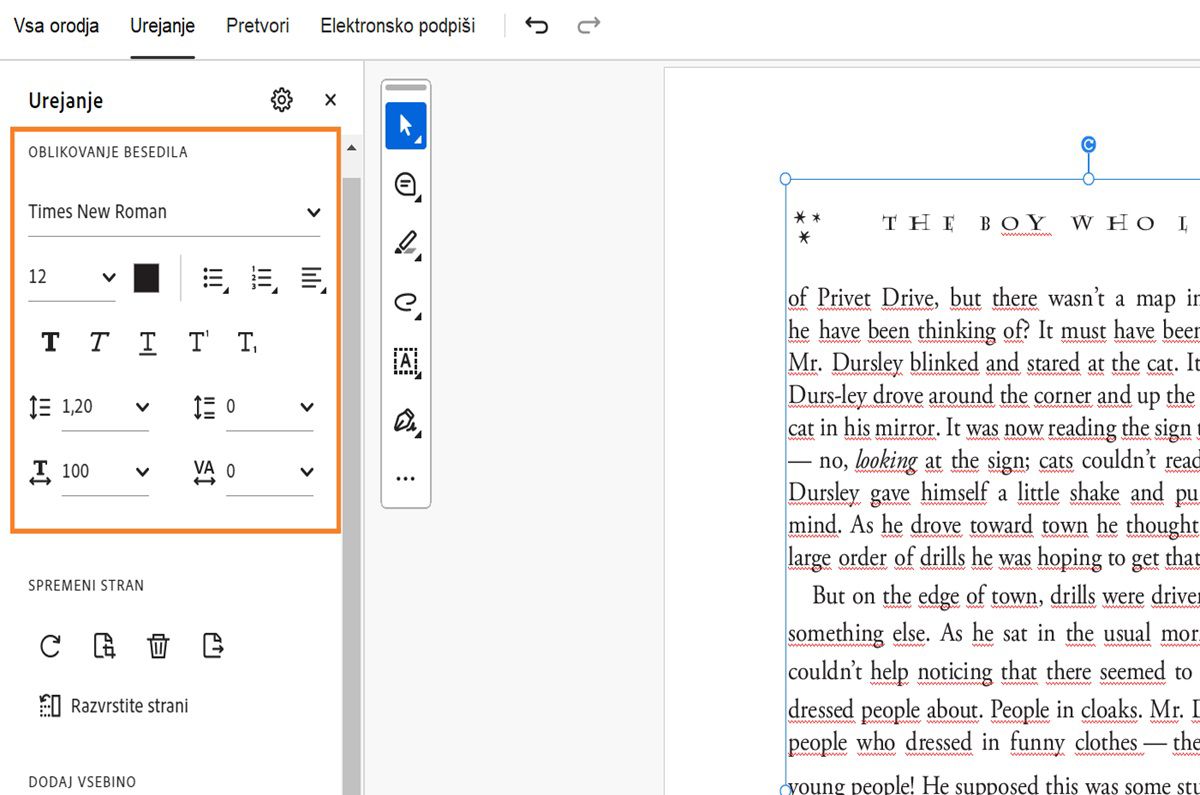Click Razvrstite strani button

coord(113,706)
